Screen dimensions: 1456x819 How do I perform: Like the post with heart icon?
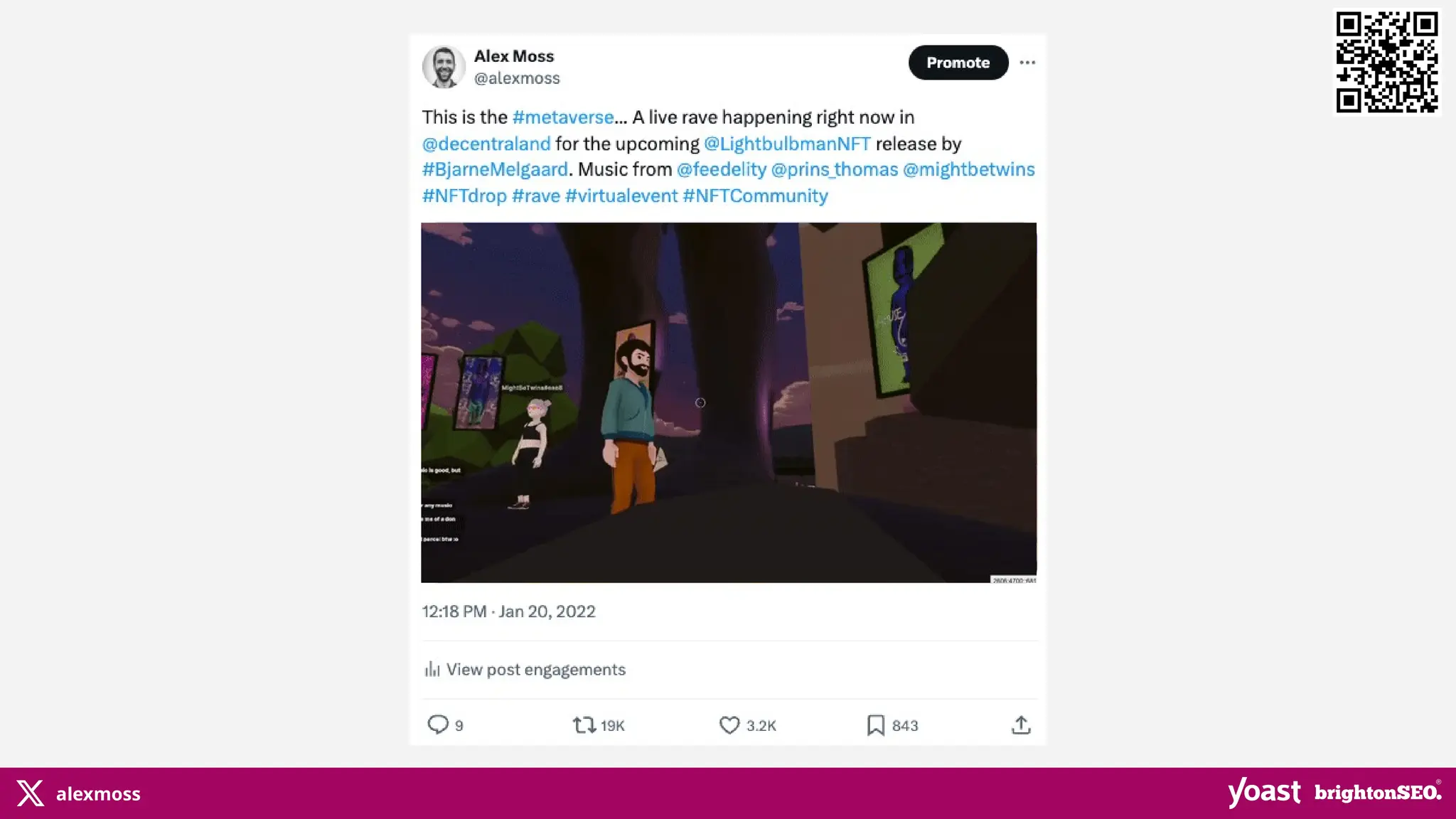729,724
